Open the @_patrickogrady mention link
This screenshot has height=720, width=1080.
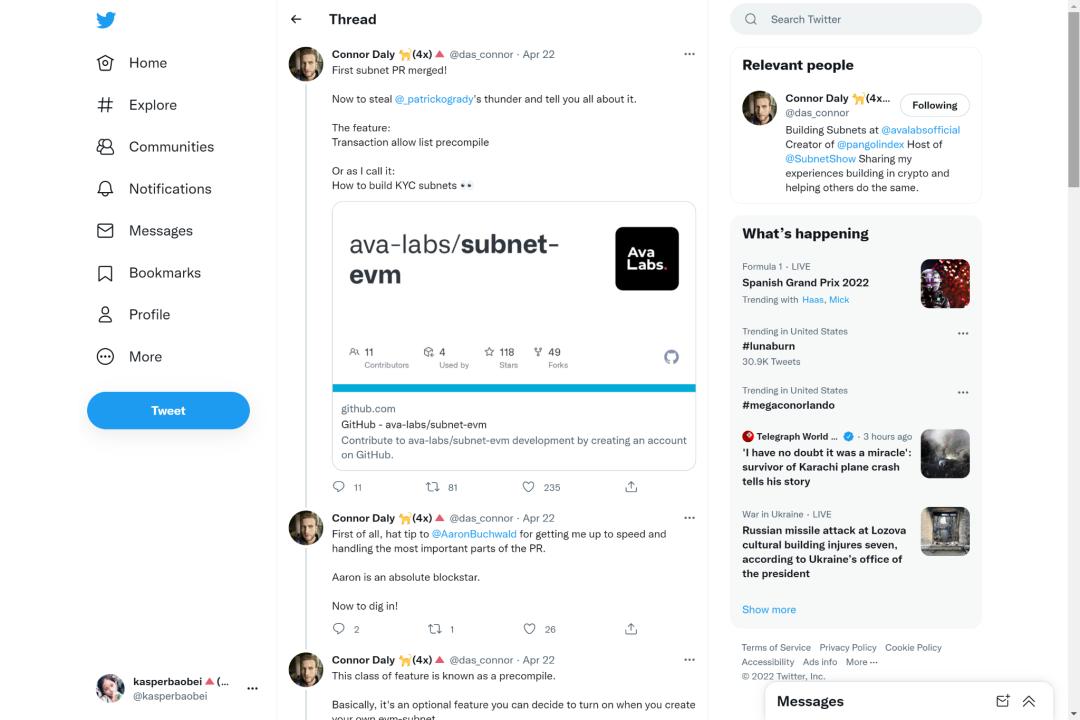(434, 99)
